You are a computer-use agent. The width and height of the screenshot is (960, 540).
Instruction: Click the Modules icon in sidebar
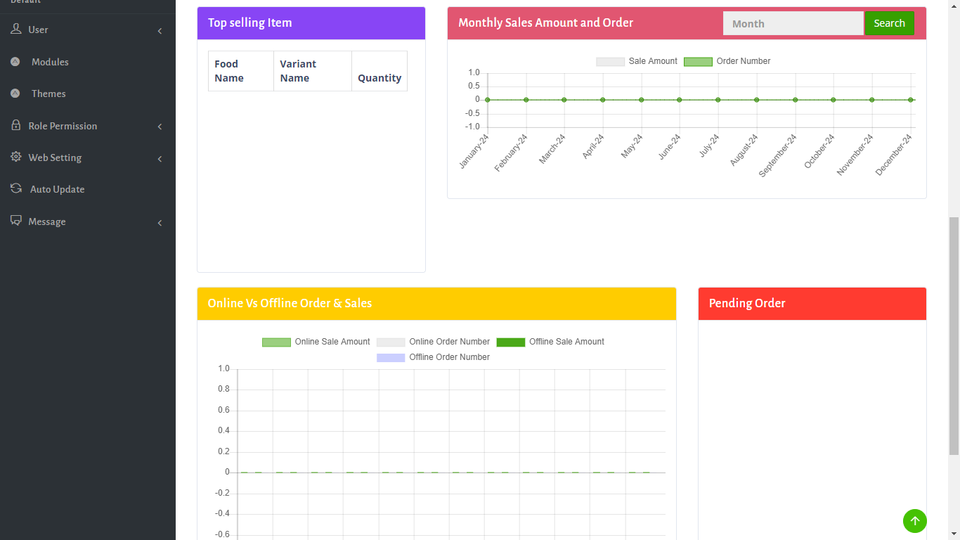(15, 61)
